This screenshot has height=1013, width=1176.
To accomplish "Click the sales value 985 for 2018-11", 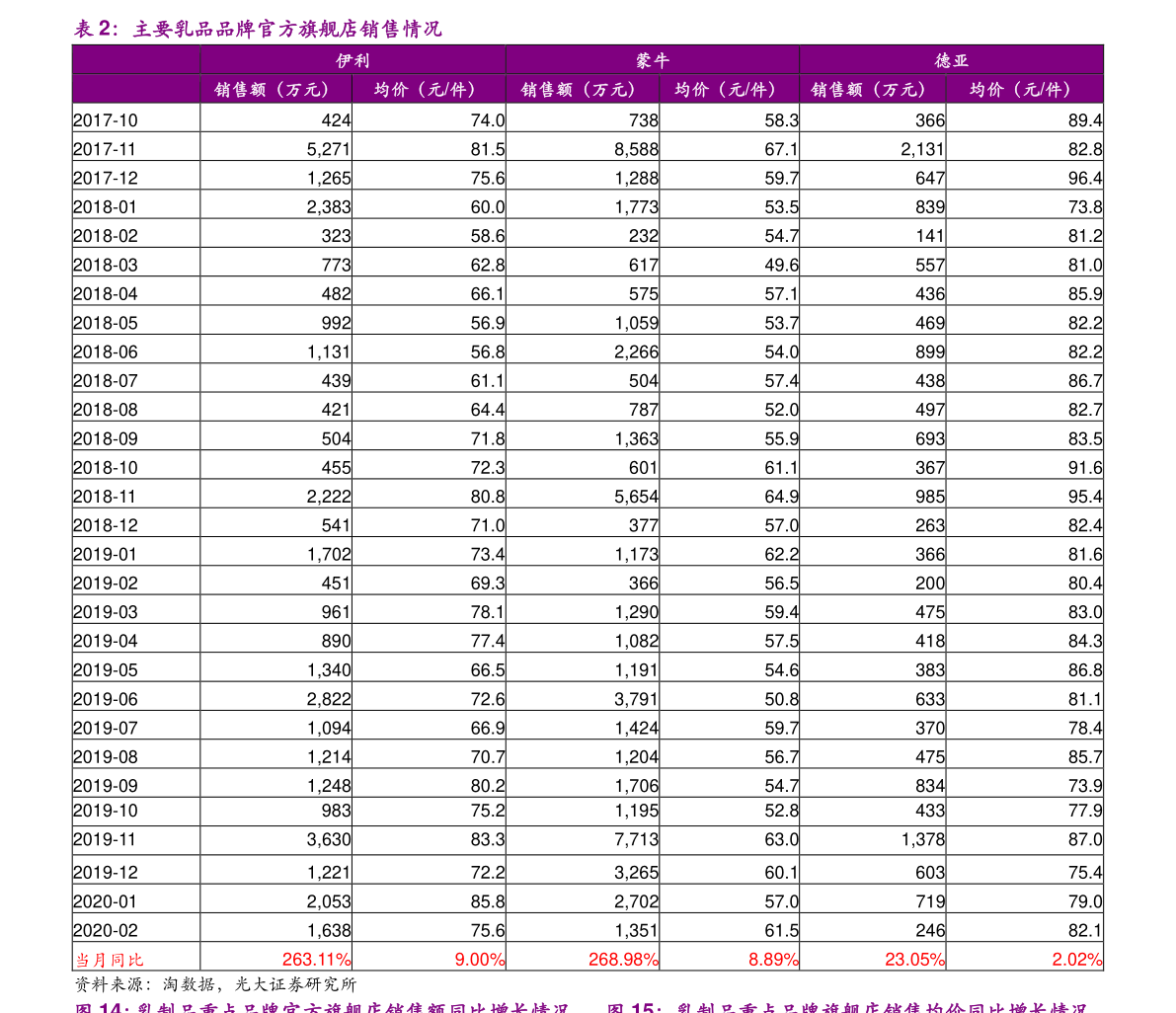I will [930, 498].
